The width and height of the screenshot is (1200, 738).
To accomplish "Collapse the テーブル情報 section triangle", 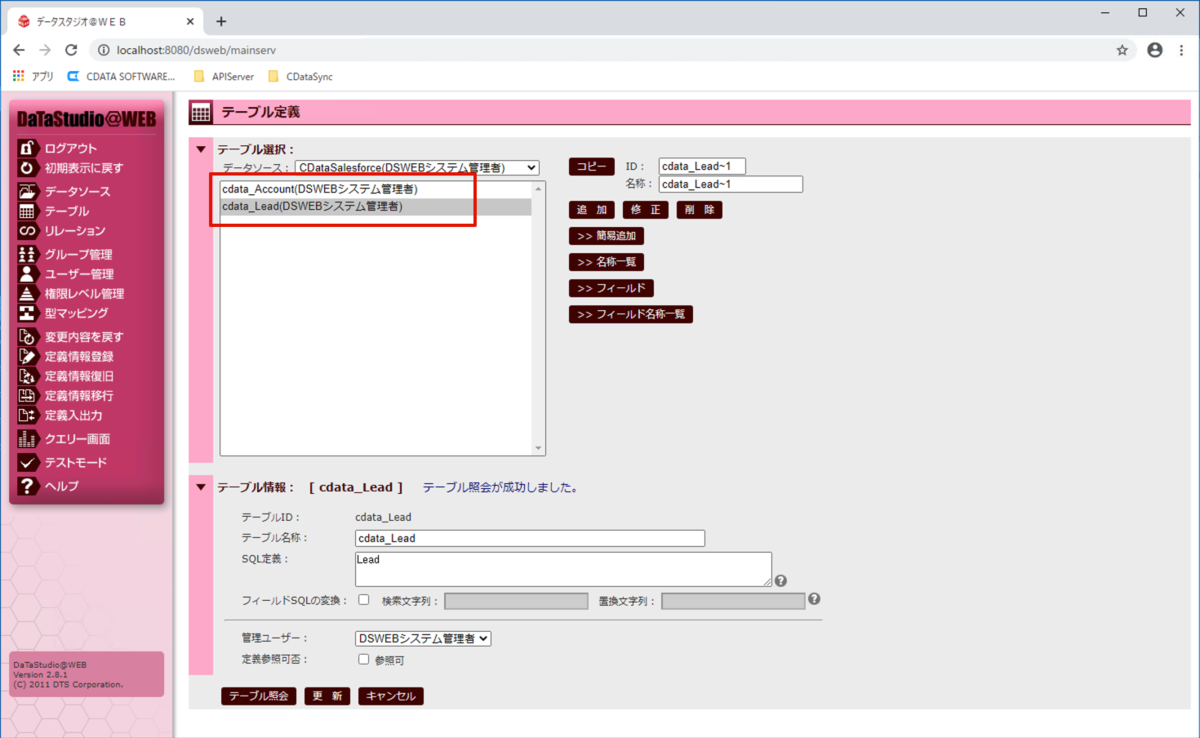I will coord(201,487).
